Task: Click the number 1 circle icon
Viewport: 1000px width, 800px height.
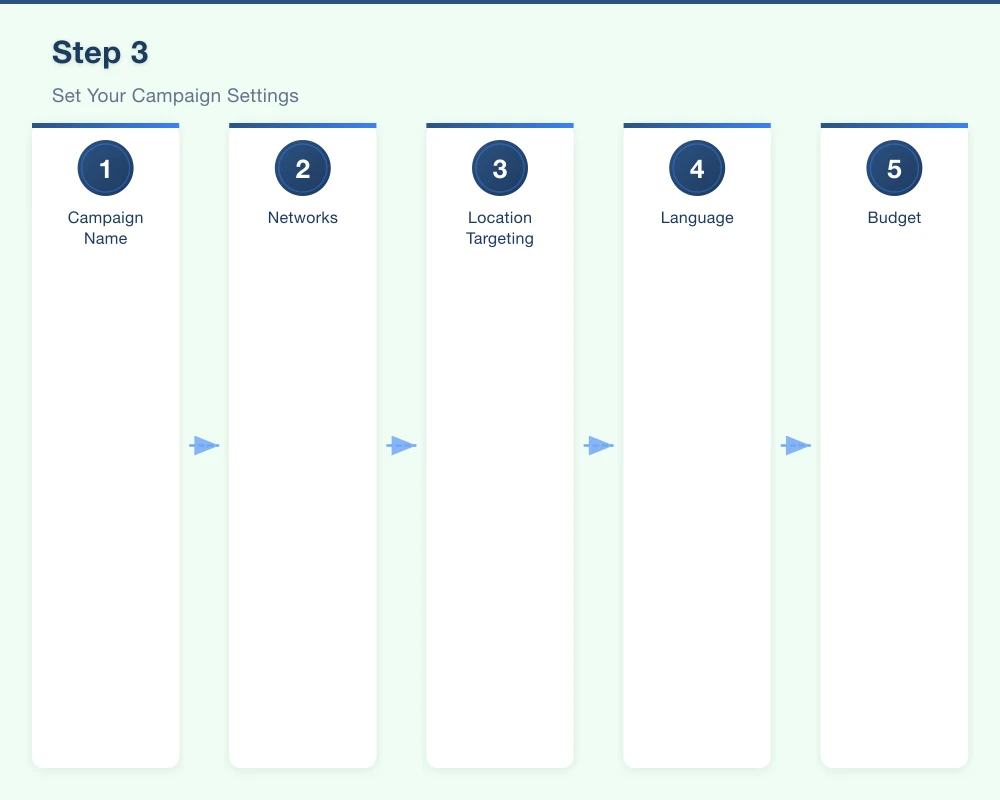Action: click(105, 168)
